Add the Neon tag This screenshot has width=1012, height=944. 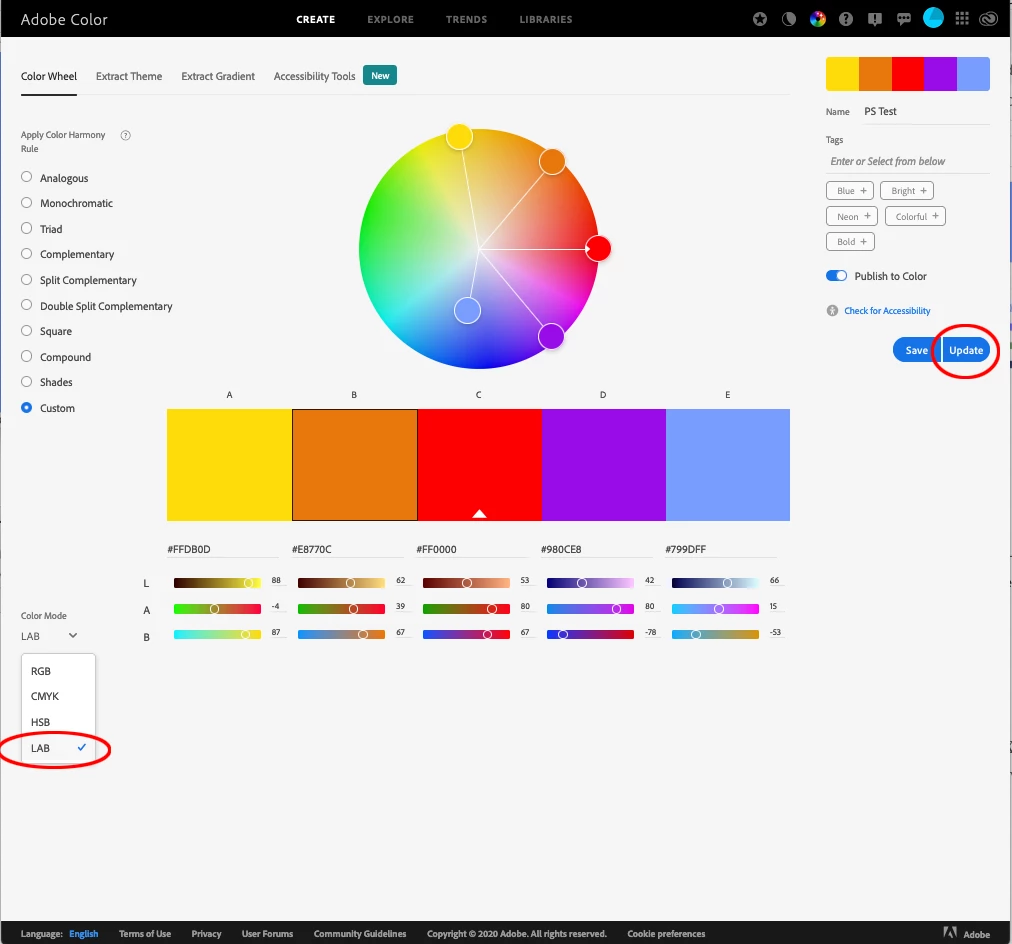852,216
